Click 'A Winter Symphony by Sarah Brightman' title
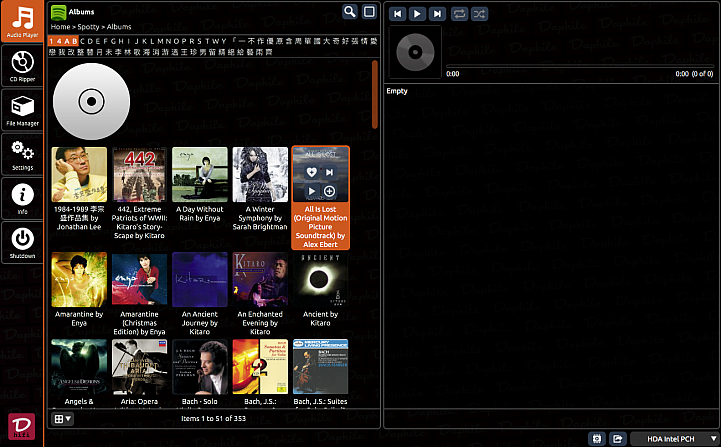The height and width of the screenshot is (447, 721). tap(260, 218)
